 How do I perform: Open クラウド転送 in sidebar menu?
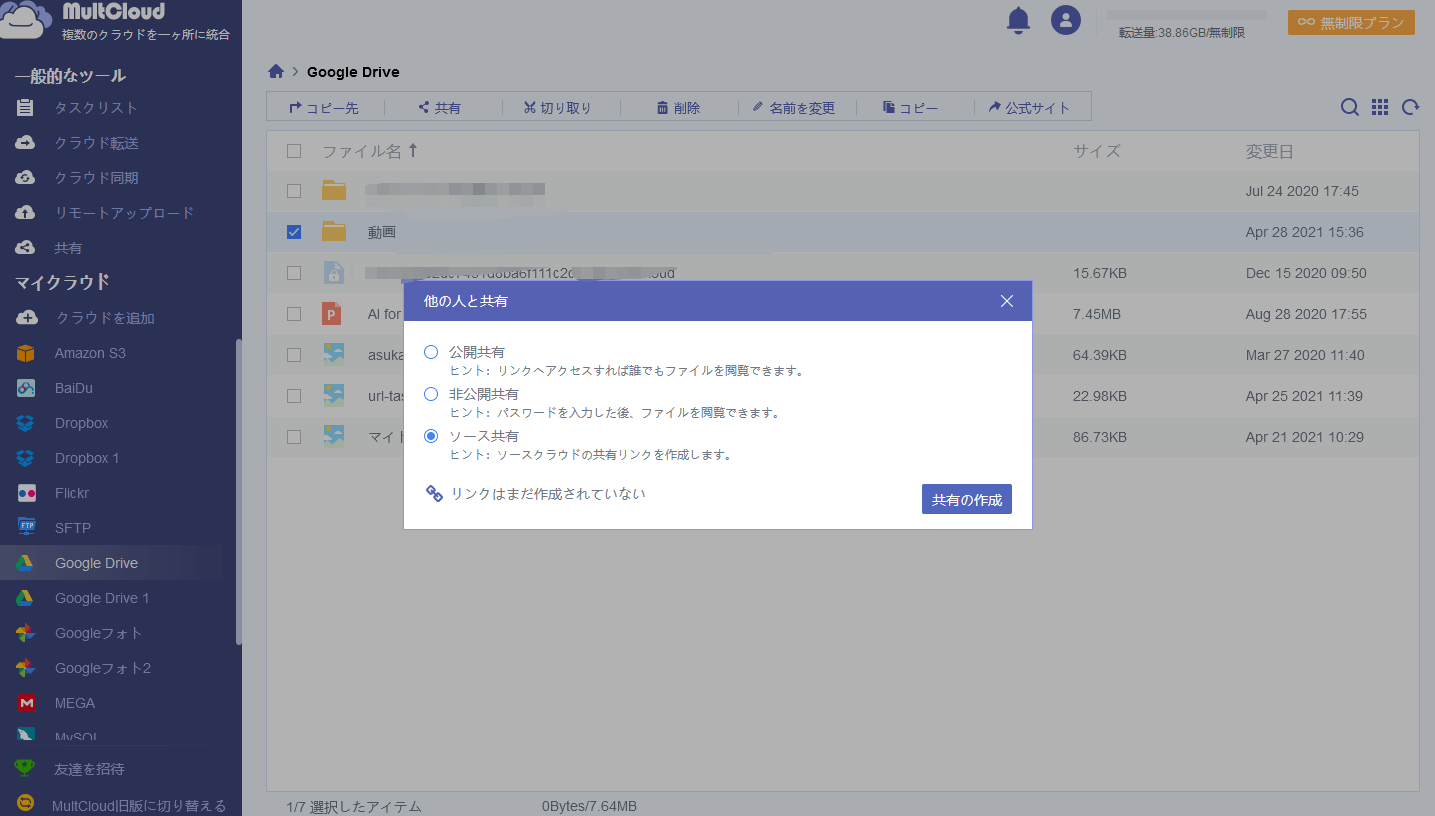pyautogui.click(x=96, y=143)
